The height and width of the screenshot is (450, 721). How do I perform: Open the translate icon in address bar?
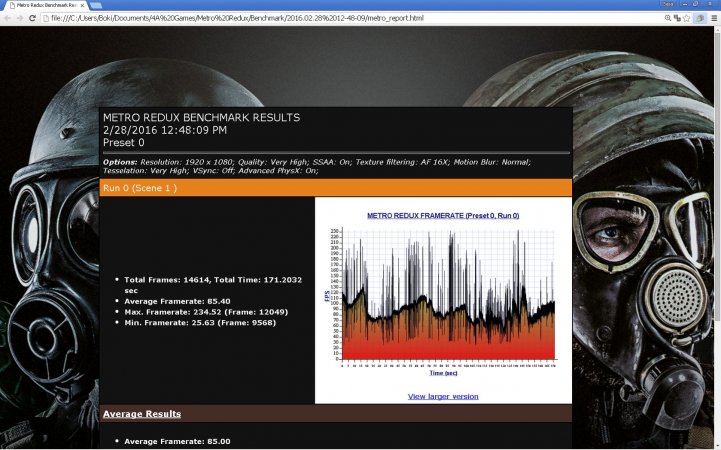[677, 18]
